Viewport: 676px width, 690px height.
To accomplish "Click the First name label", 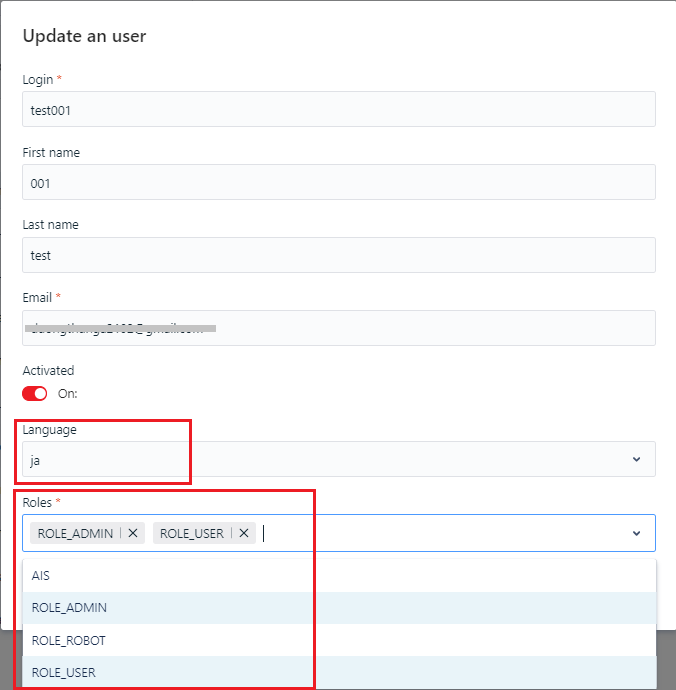I will (51, 153).
